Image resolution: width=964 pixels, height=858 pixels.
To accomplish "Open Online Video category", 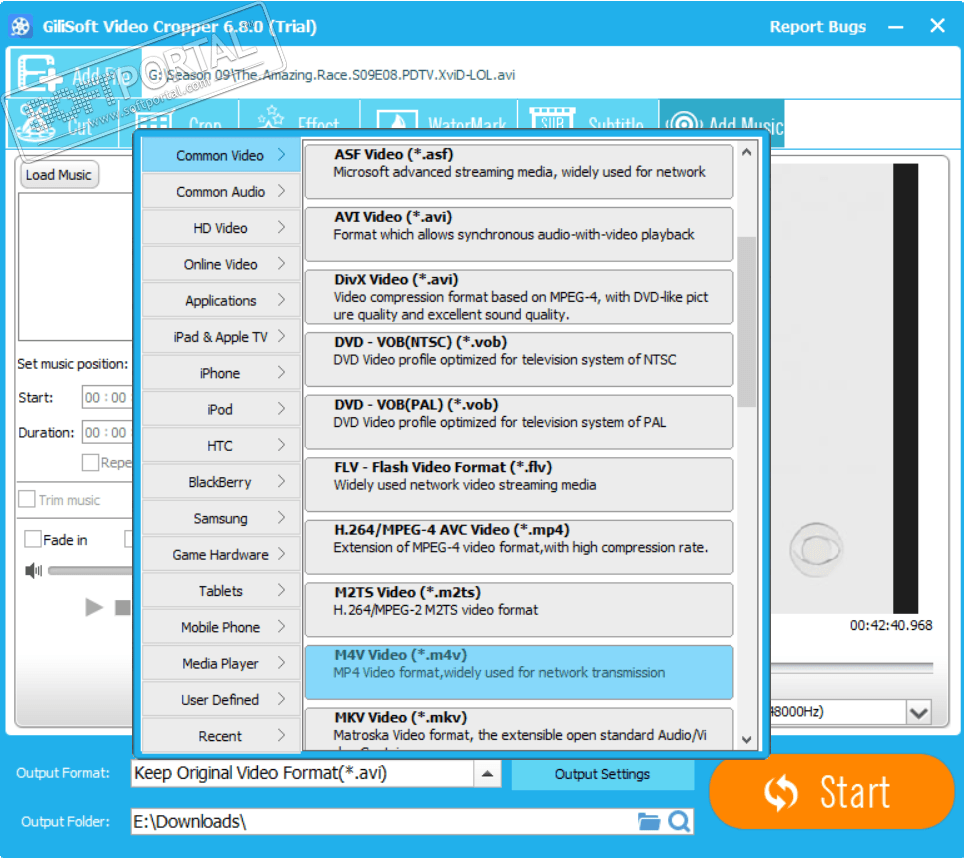I will (221, 264).
